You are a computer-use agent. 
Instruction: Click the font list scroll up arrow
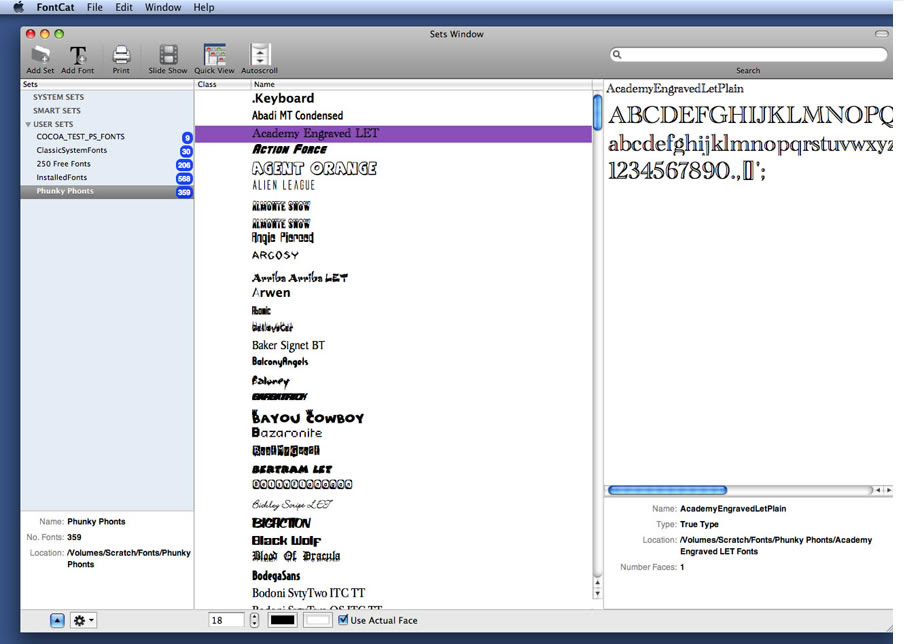point(597,582)
